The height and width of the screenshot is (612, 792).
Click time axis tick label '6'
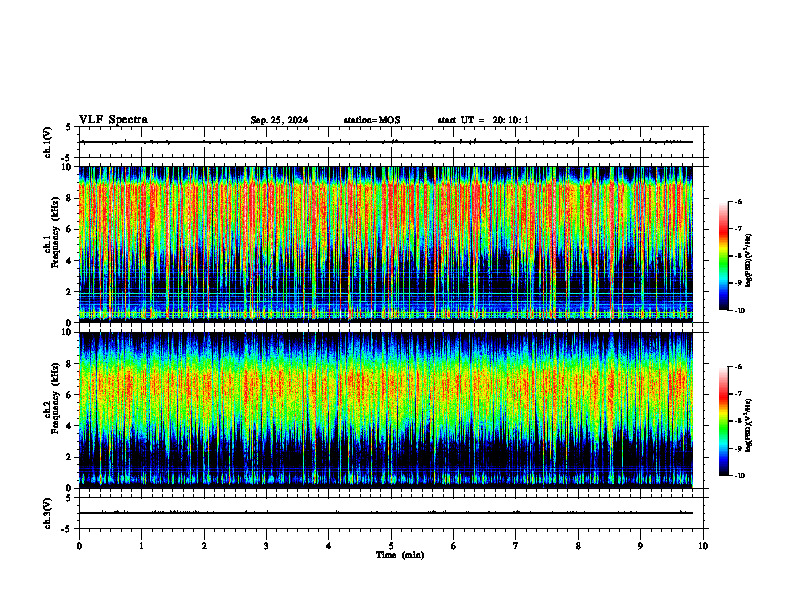[x=454, y=546]
